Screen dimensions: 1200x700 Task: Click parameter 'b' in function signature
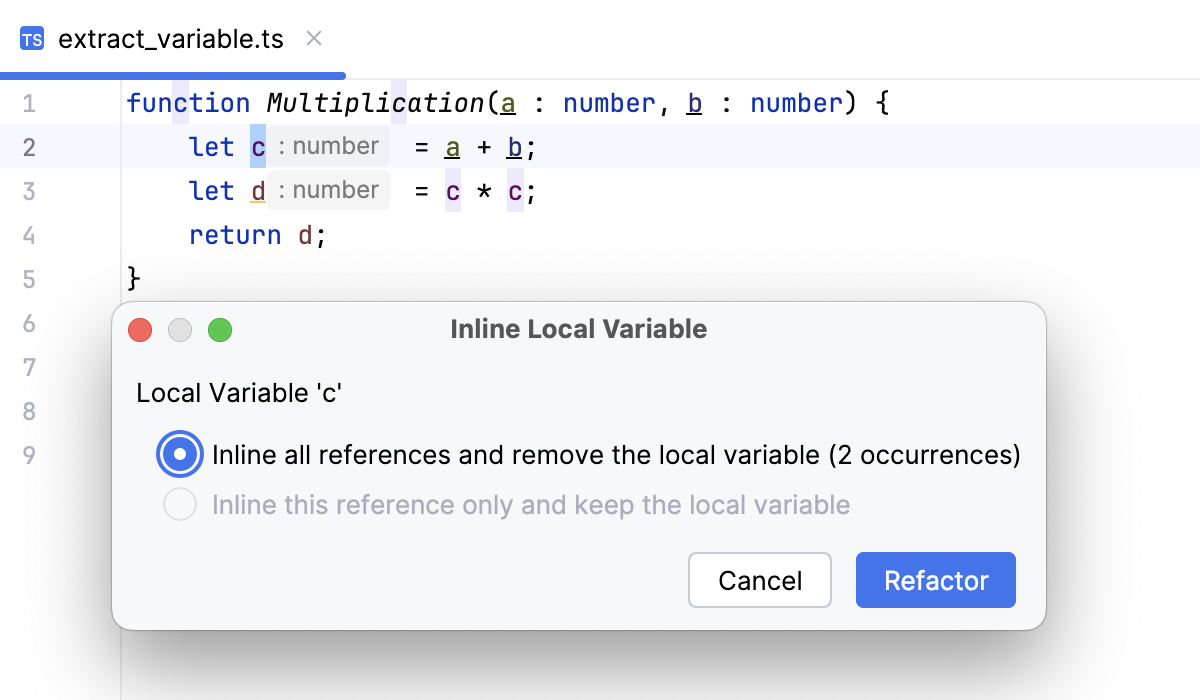coord(695,103)
